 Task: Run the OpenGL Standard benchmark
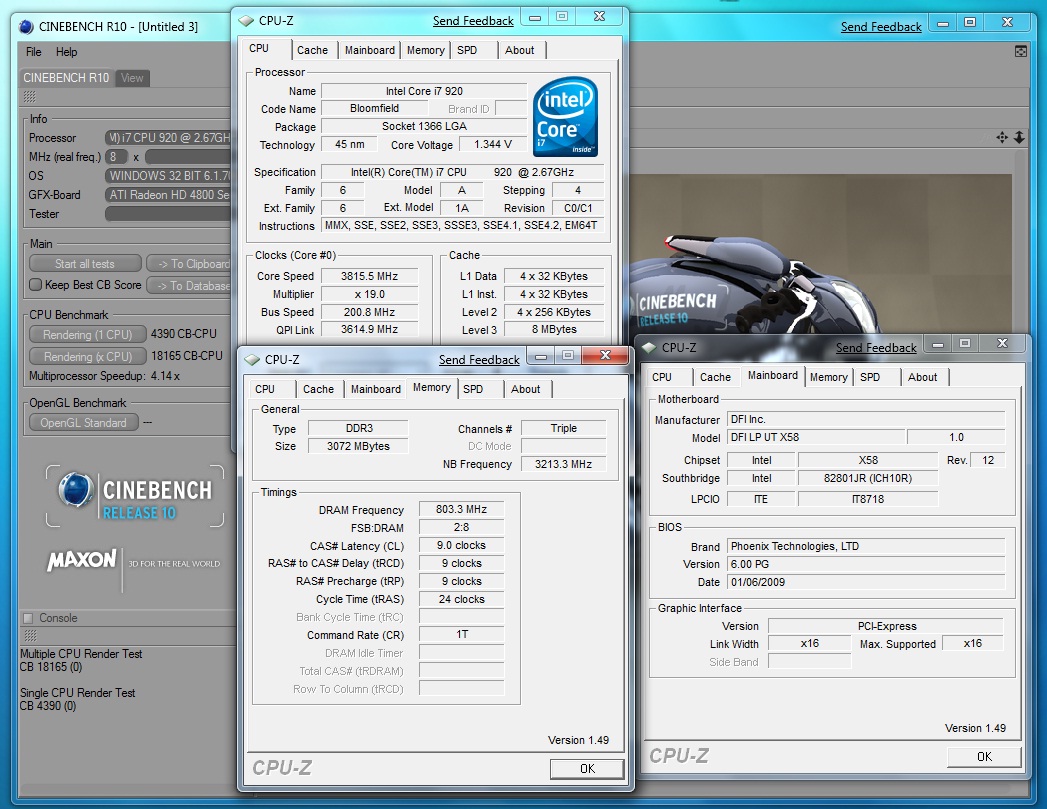(83, 423)
